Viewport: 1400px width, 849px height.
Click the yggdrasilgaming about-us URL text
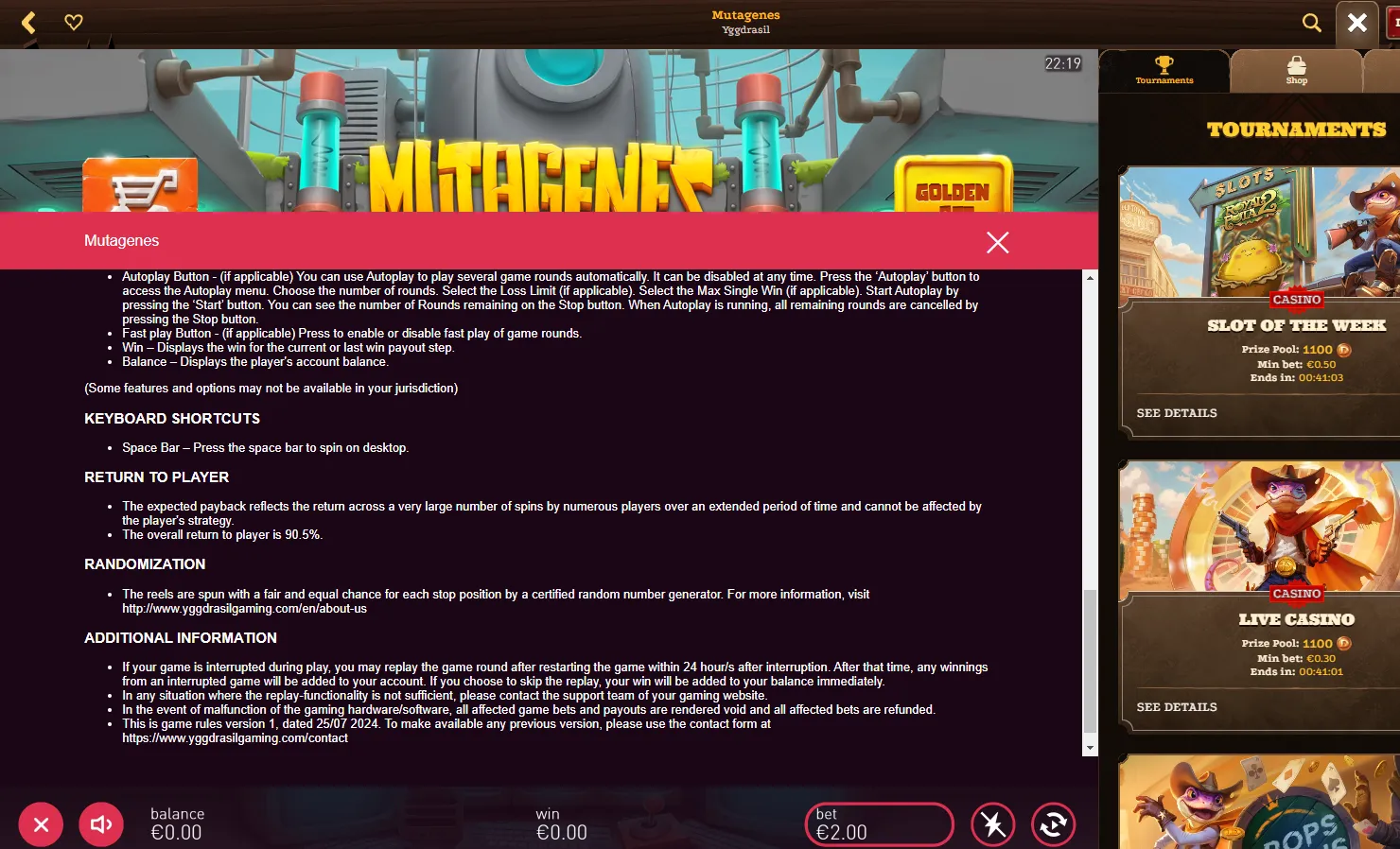click(x=244, y=609)
